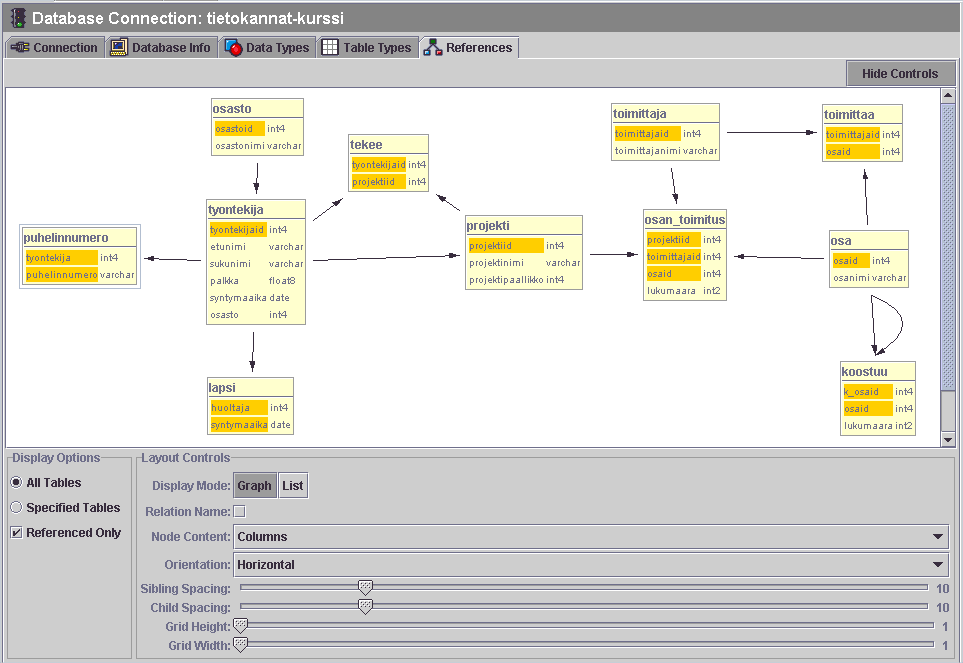Click the osastoid key column in osasto
Image resolution: width=963 pixels, height=663 pixels.
240,128
